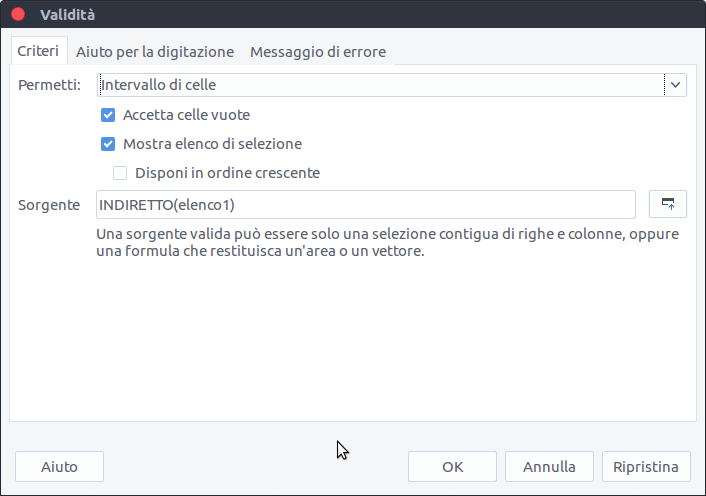This screenshot has width=706, height=496.
Task: Switch to the Criteri tab
Action: click(38, 51)
